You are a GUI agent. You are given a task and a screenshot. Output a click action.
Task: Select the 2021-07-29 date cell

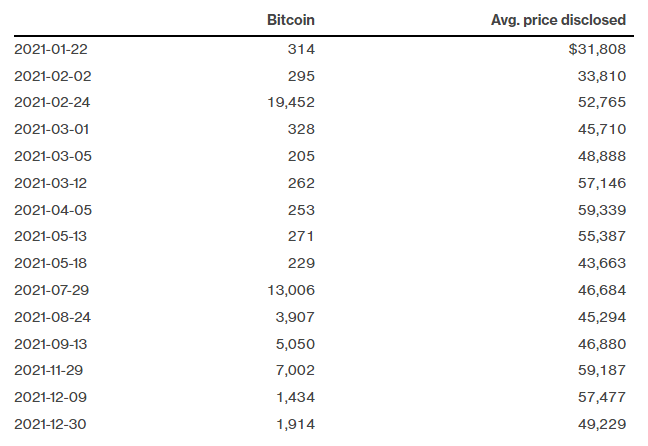point(49,291)
